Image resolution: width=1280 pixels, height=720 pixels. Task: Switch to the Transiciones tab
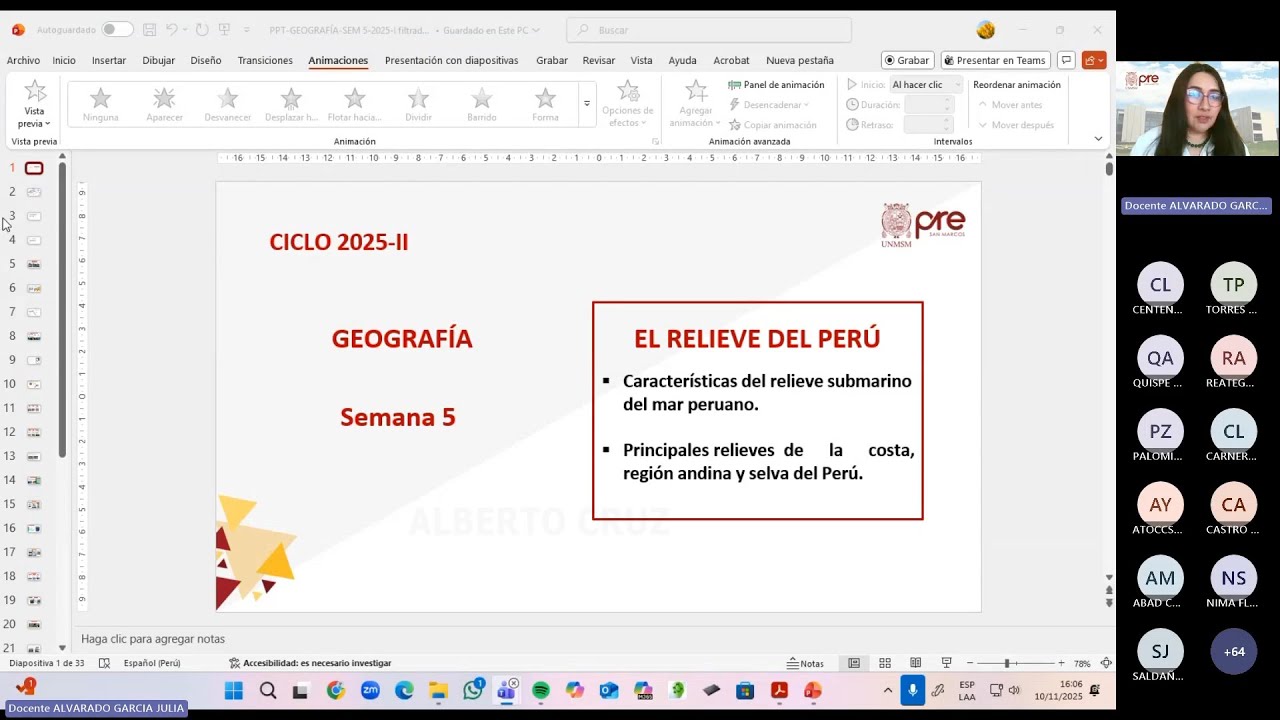coord(265,60)
